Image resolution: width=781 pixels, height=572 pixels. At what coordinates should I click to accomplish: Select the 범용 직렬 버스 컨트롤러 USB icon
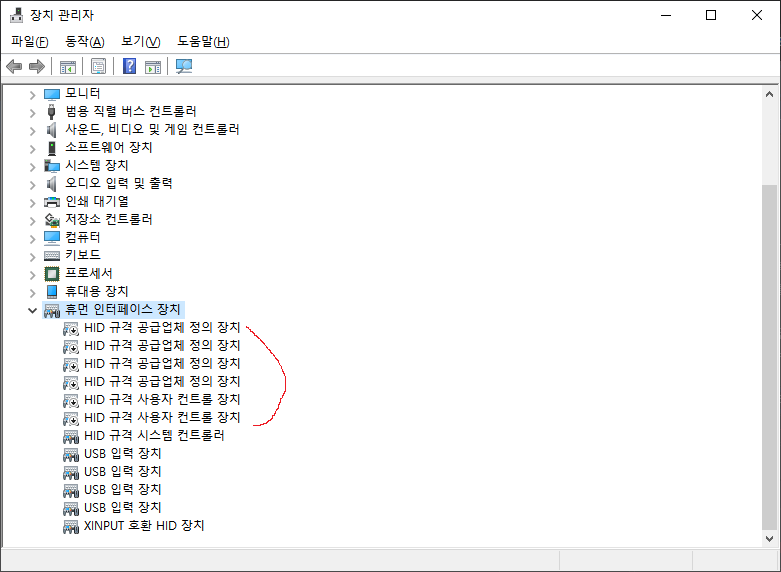point(52,112)
